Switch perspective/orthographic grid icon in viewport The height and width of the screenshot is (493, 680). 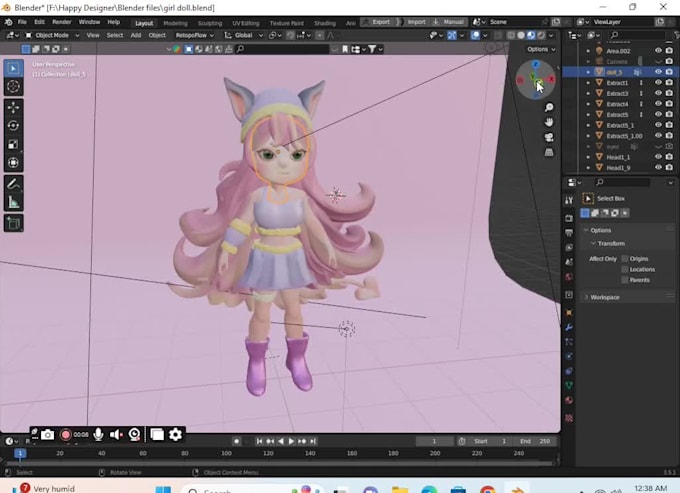coord(549,152)
